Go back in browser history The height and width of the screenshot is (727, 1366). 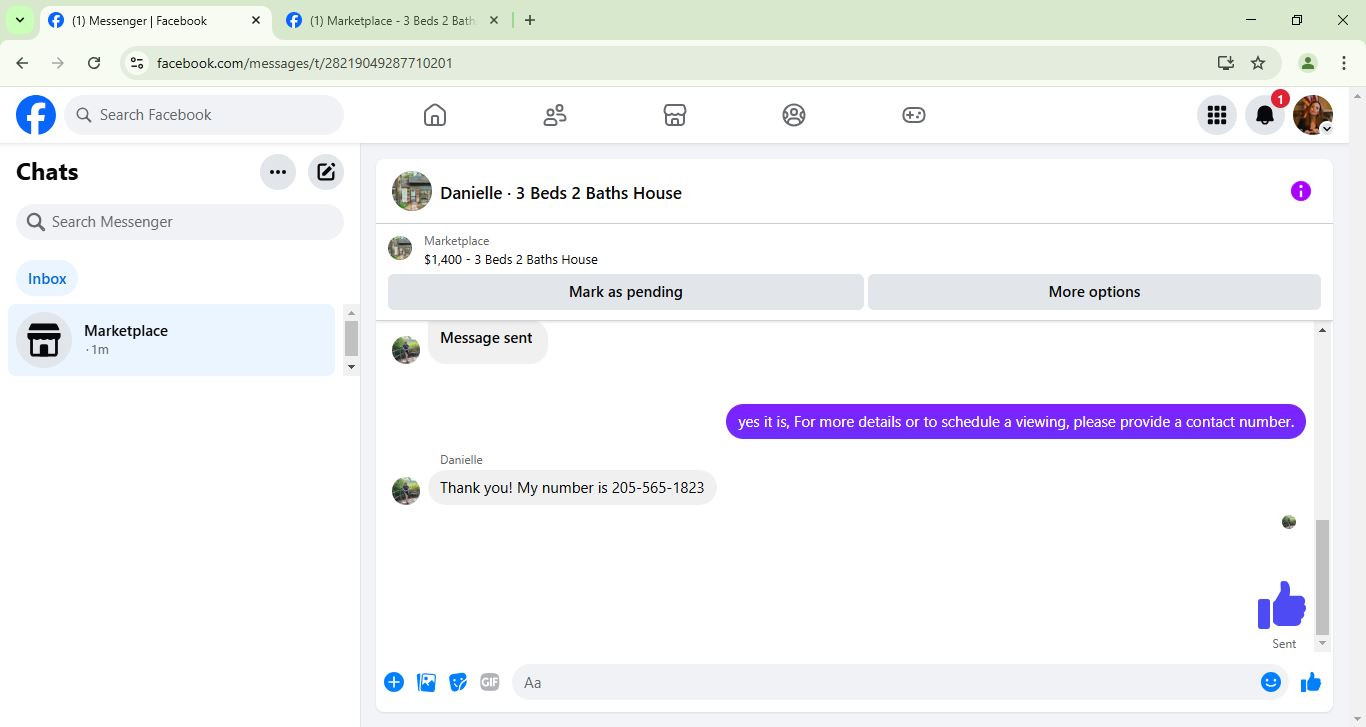pos(22,63)
